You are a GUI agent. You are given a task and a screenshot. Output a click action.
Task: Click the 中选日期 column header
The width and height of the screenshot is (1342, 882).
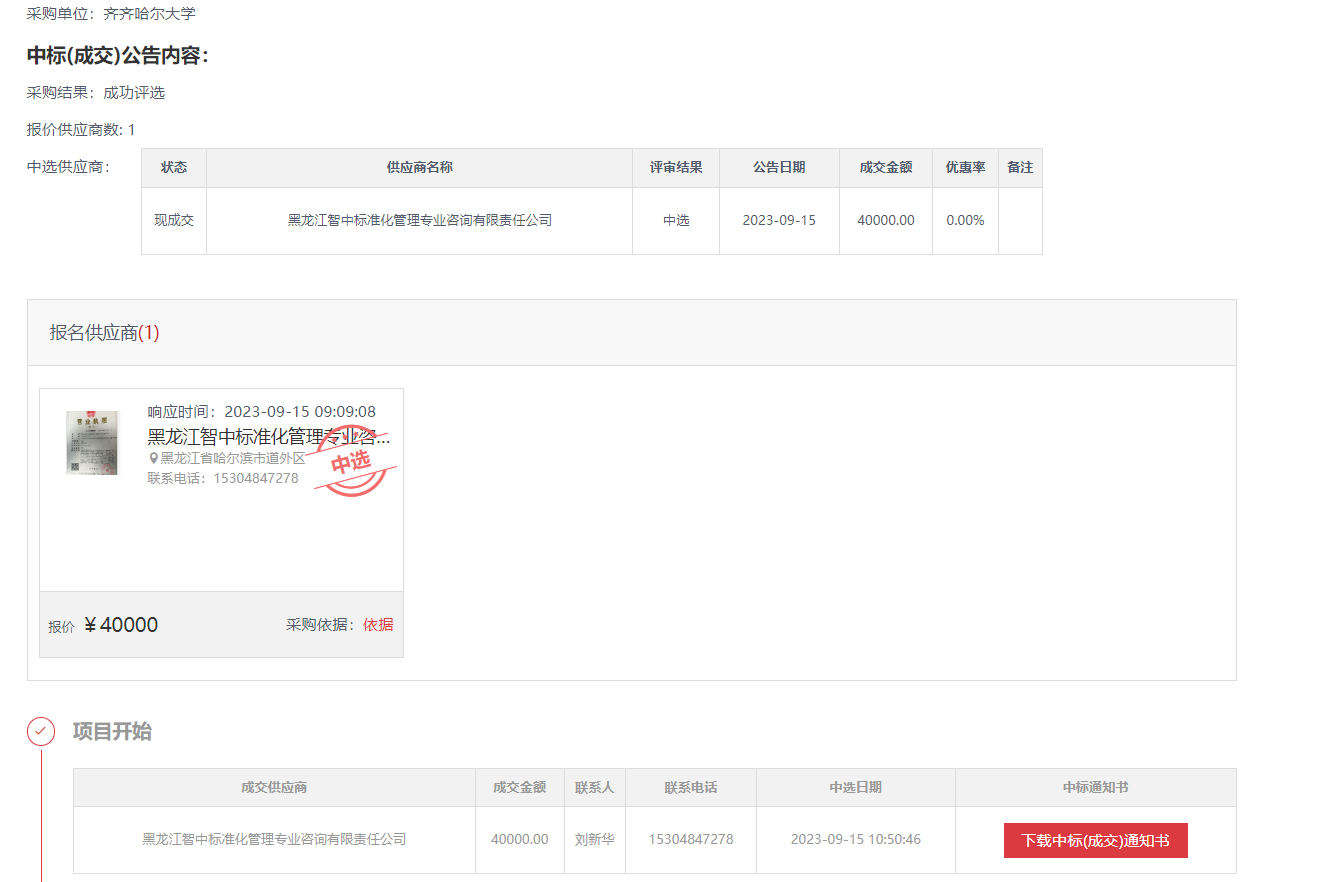855,787
